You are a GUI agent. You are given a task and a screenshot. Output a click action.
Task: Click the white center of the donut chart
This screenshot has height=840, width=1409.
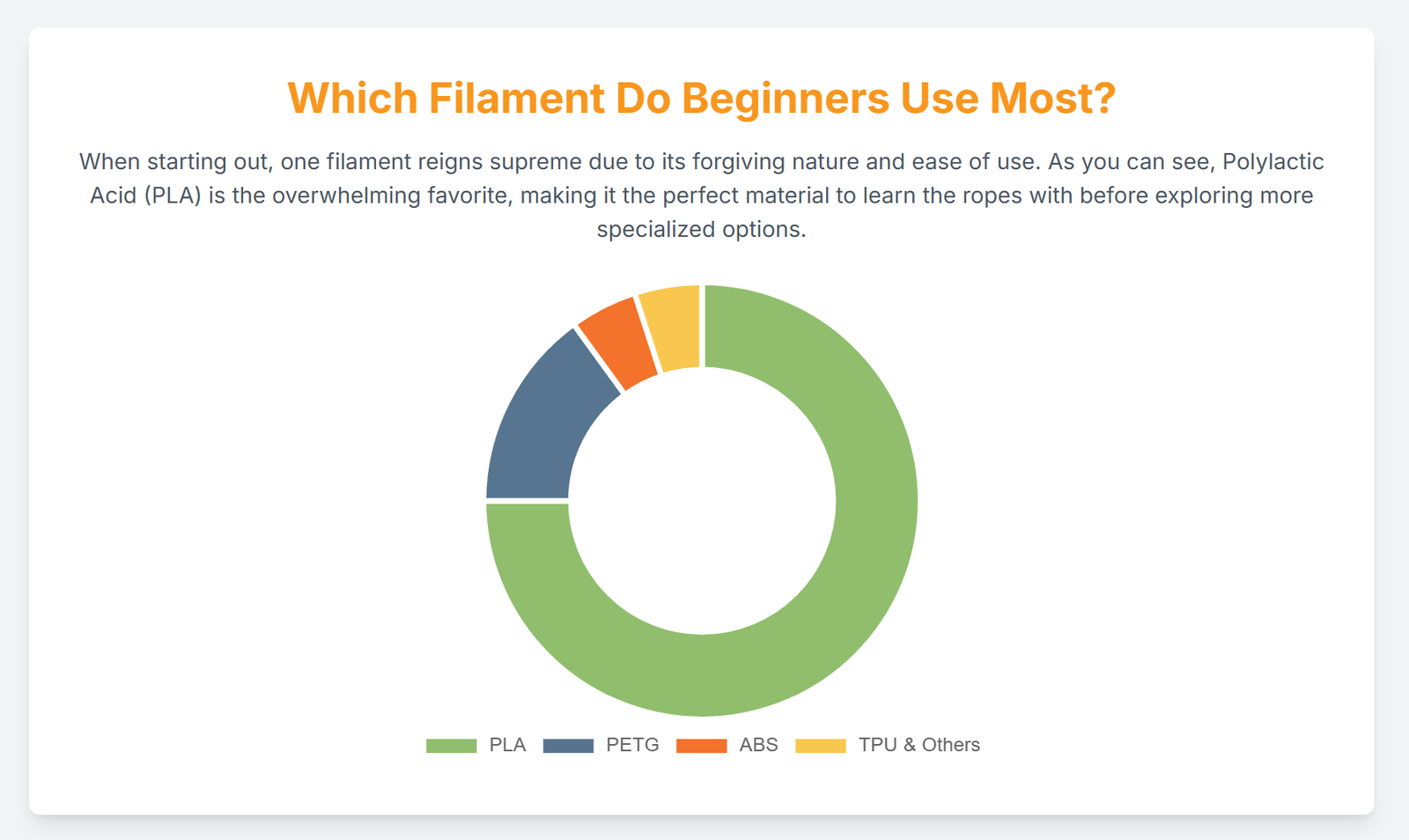pos(702,500)
